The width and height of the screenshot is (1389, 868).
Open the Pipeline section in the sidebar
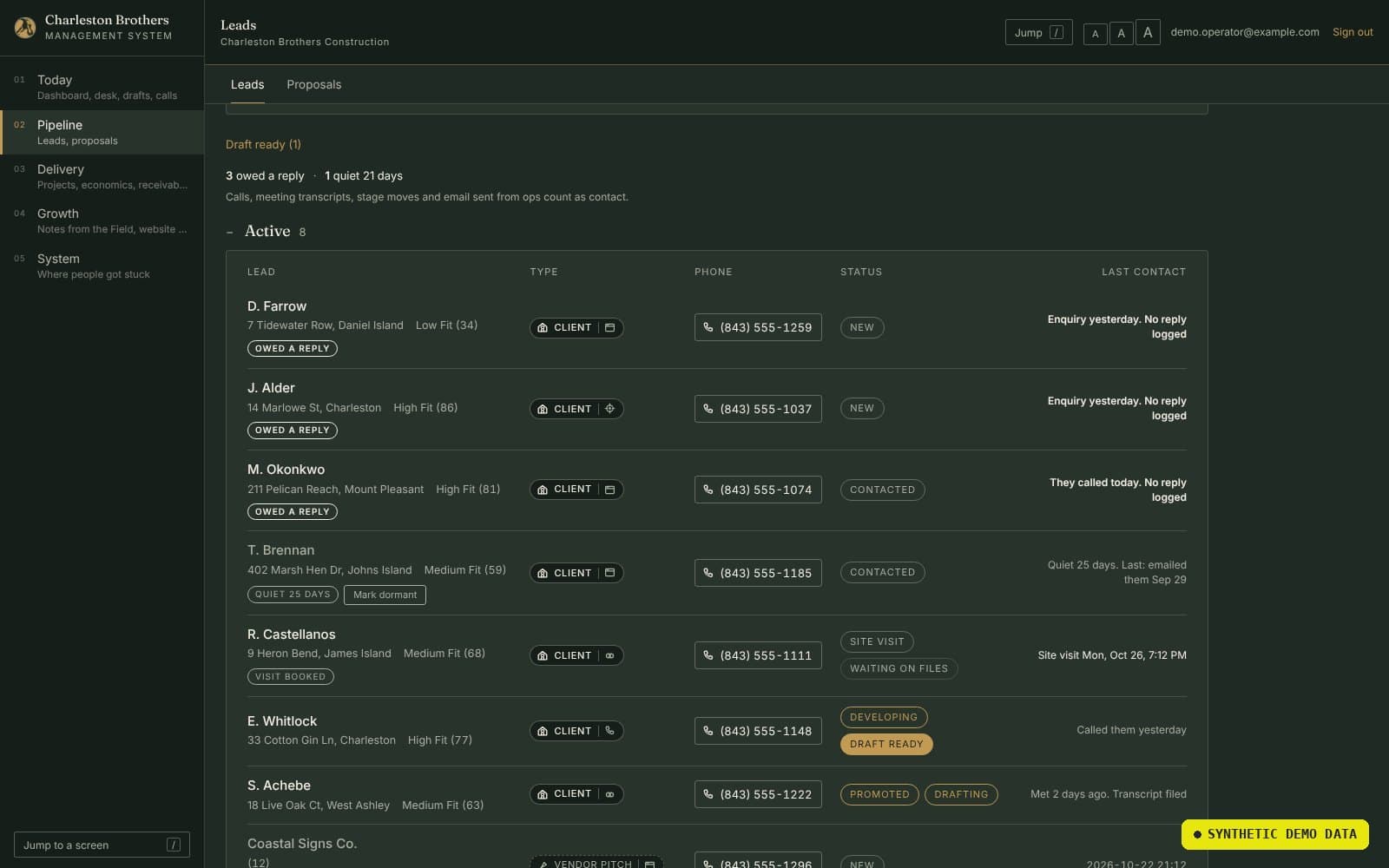pyautogui.click(x=102, y=132)
